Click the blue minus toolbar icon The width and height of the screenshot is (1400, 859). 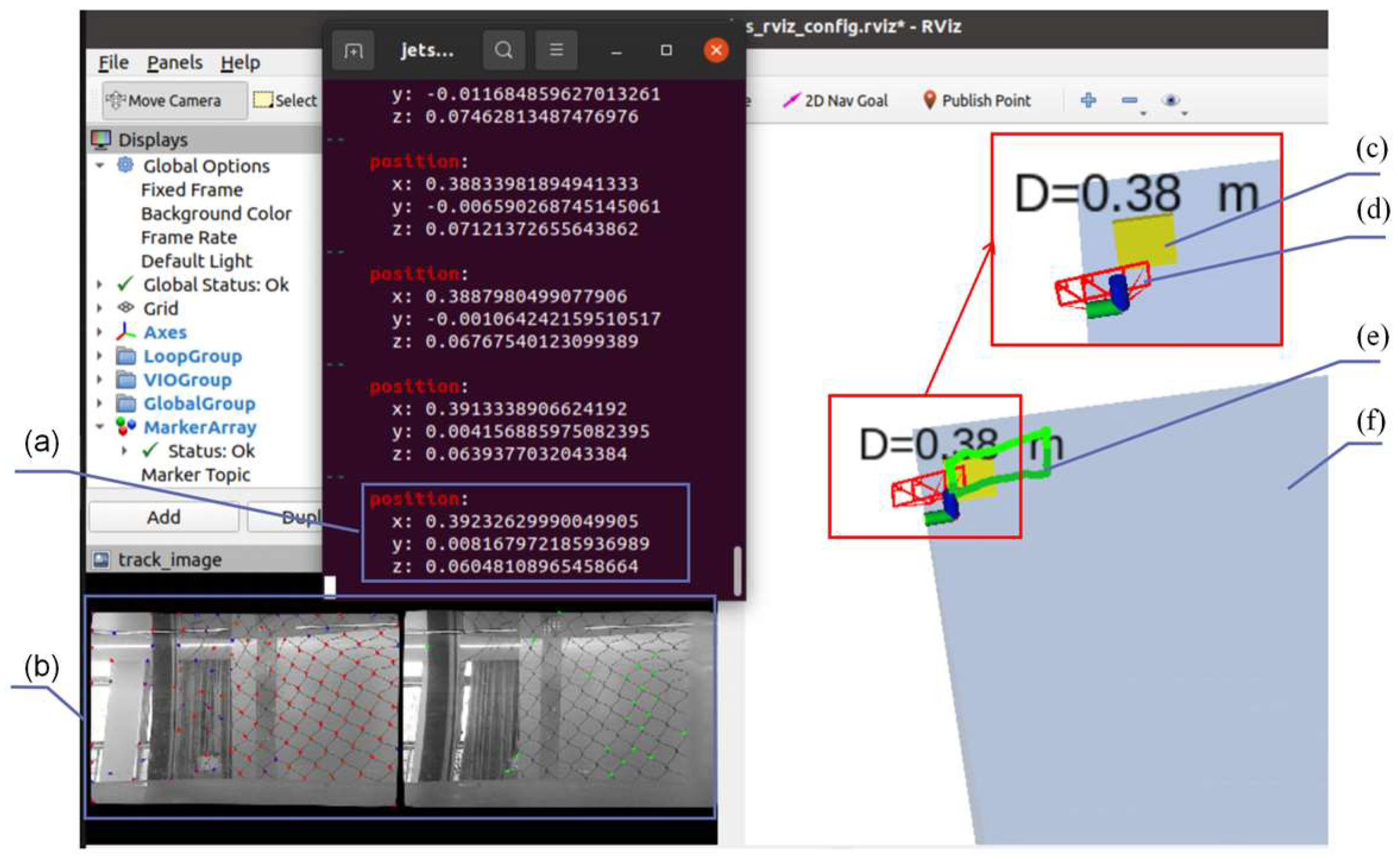pos(1130,100)
